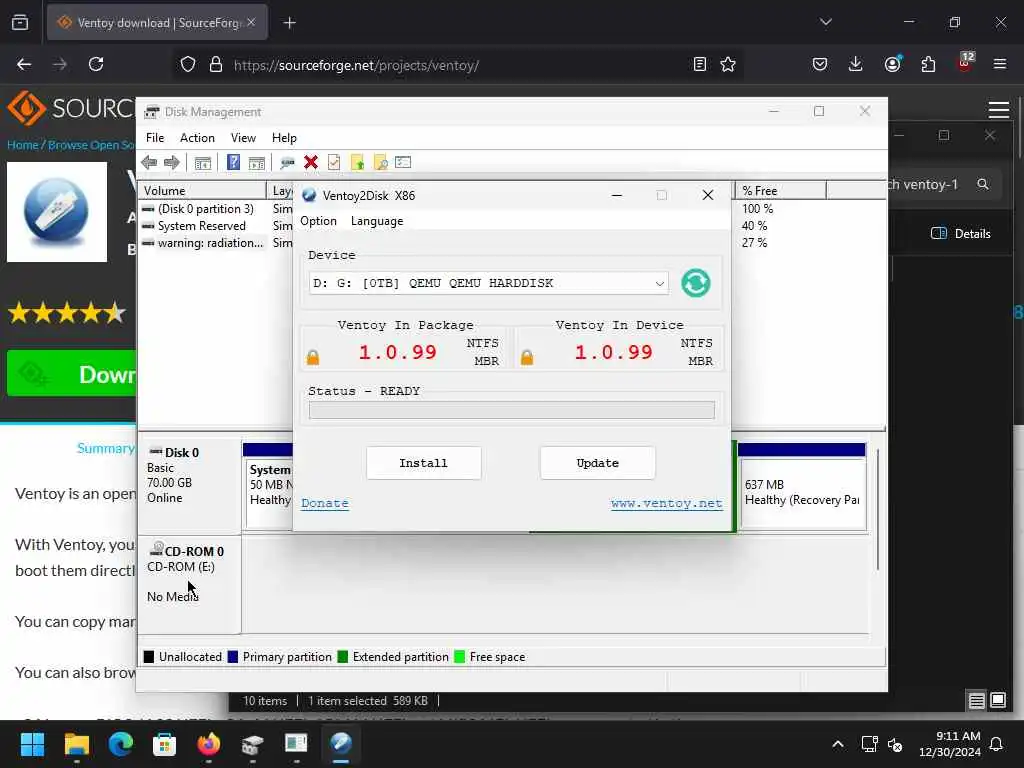Click Browse Open Source breadcrumb link
This screenshot has height=768, width=1024.
pyautogui.click(x=91, y=145)
